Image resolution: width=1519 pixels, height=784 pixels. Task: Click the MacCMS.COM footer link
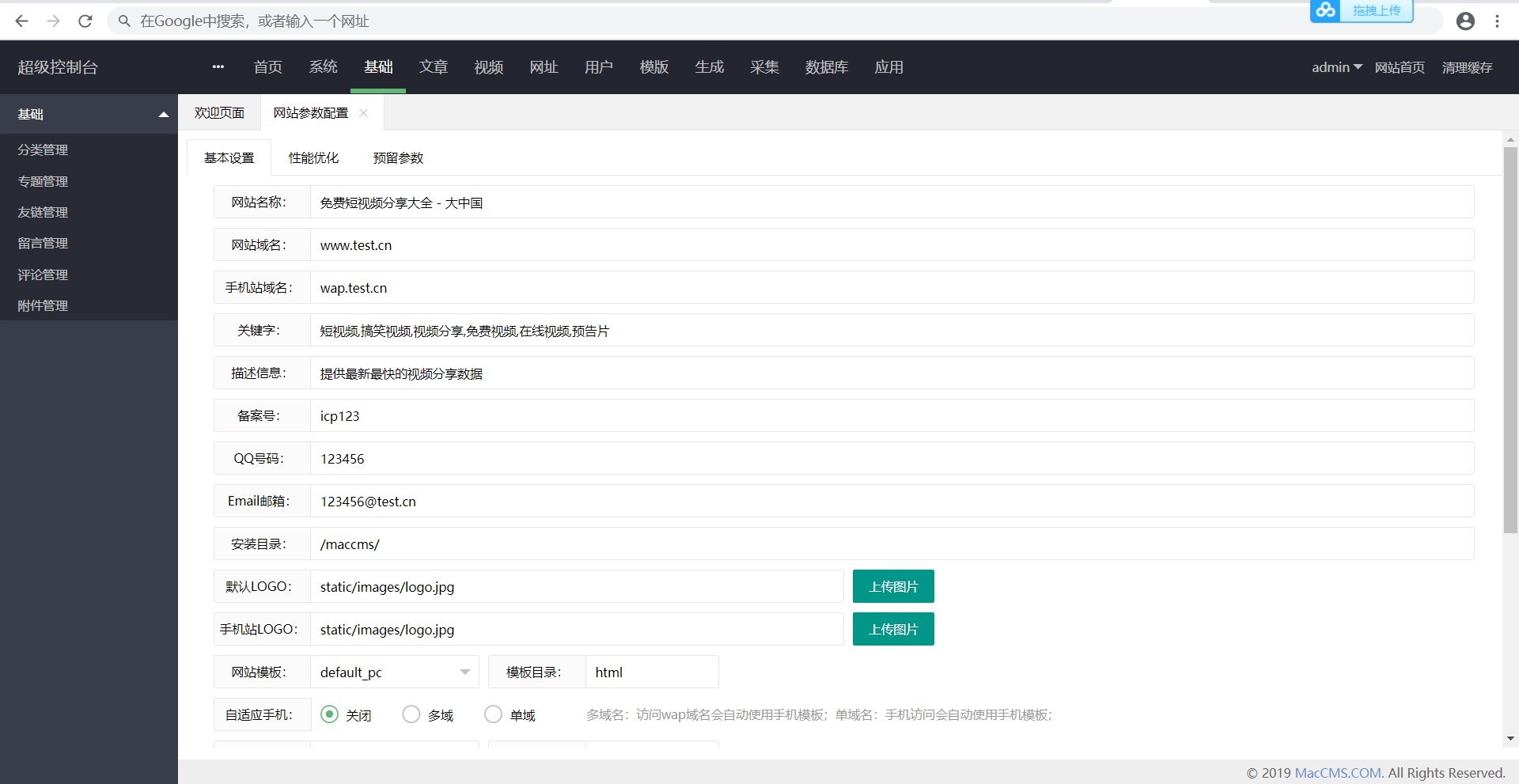(1339, 773)
